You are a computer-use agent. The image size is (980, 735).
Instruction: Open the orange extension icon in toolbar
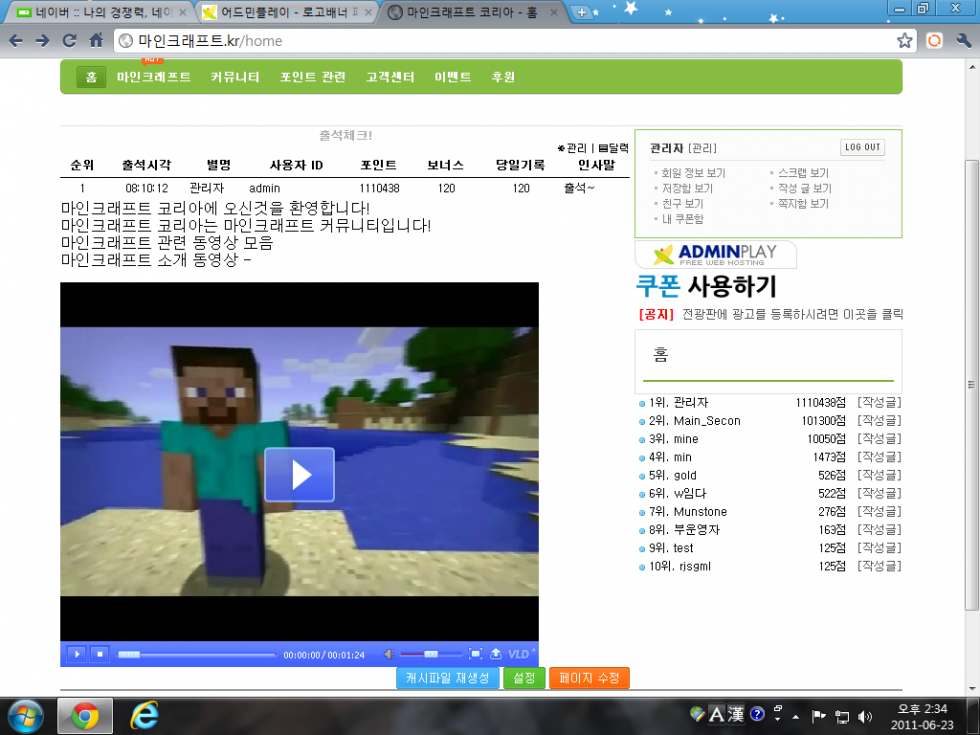(934, 41)
